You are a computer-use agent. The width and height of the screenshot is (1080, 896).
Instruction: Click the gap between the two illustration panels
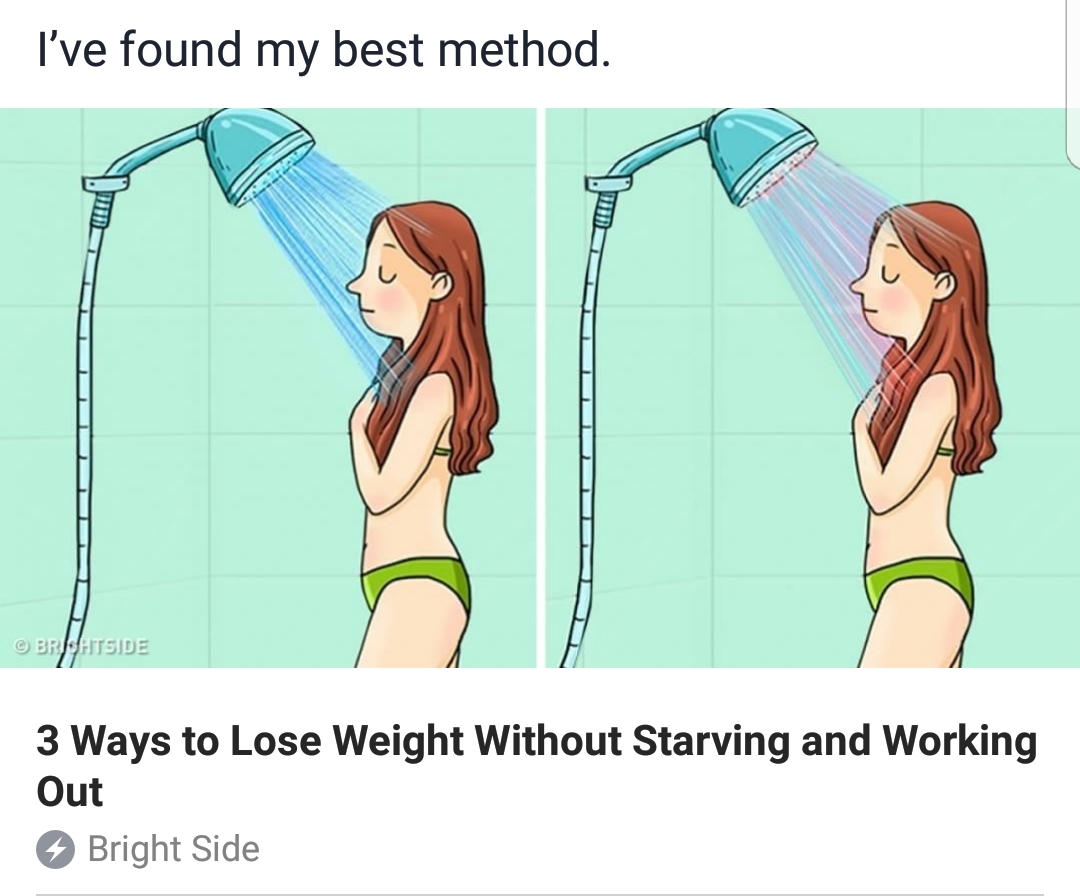540,390
